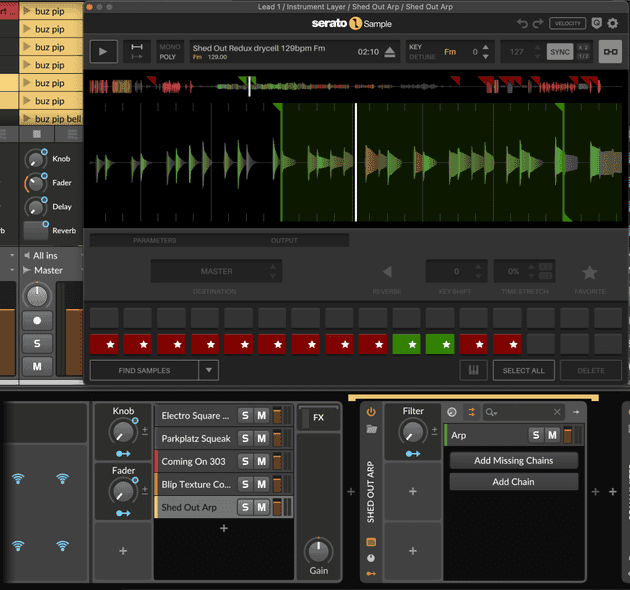Click the x2 tempo multiplier

click(x=583, y=47)
